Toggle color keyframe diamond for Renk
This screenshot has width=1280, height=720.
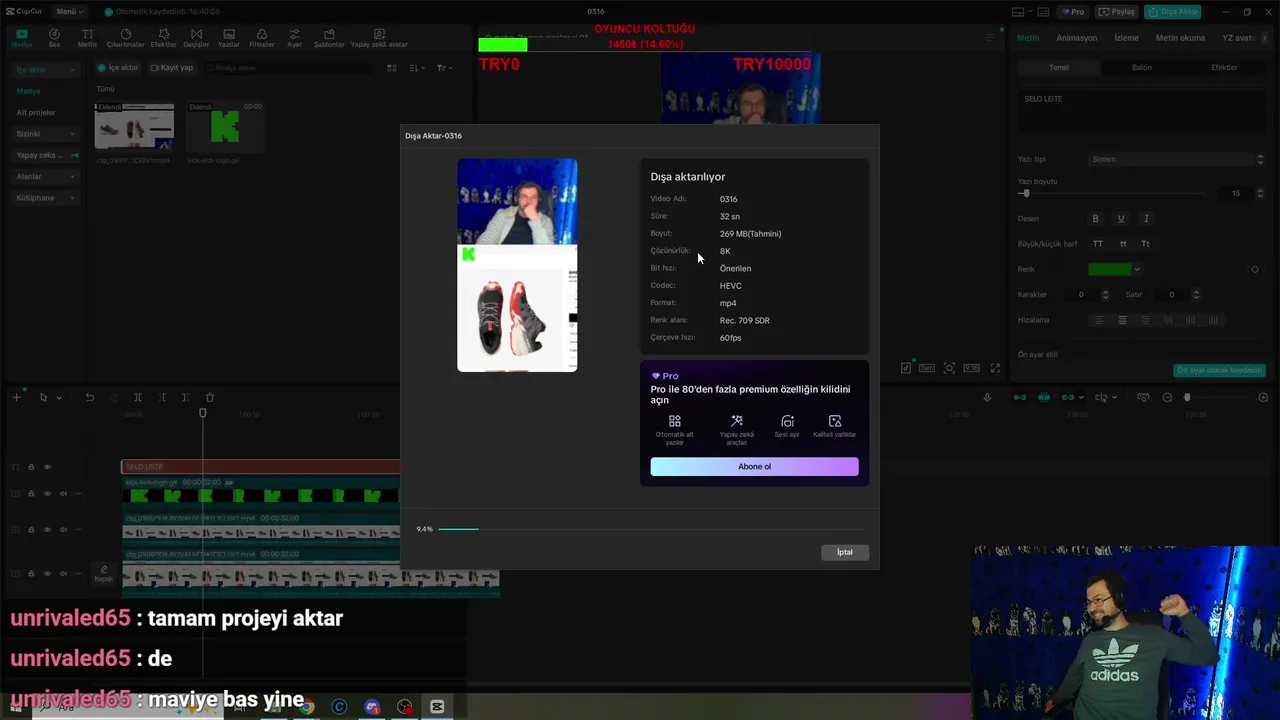1255,269
